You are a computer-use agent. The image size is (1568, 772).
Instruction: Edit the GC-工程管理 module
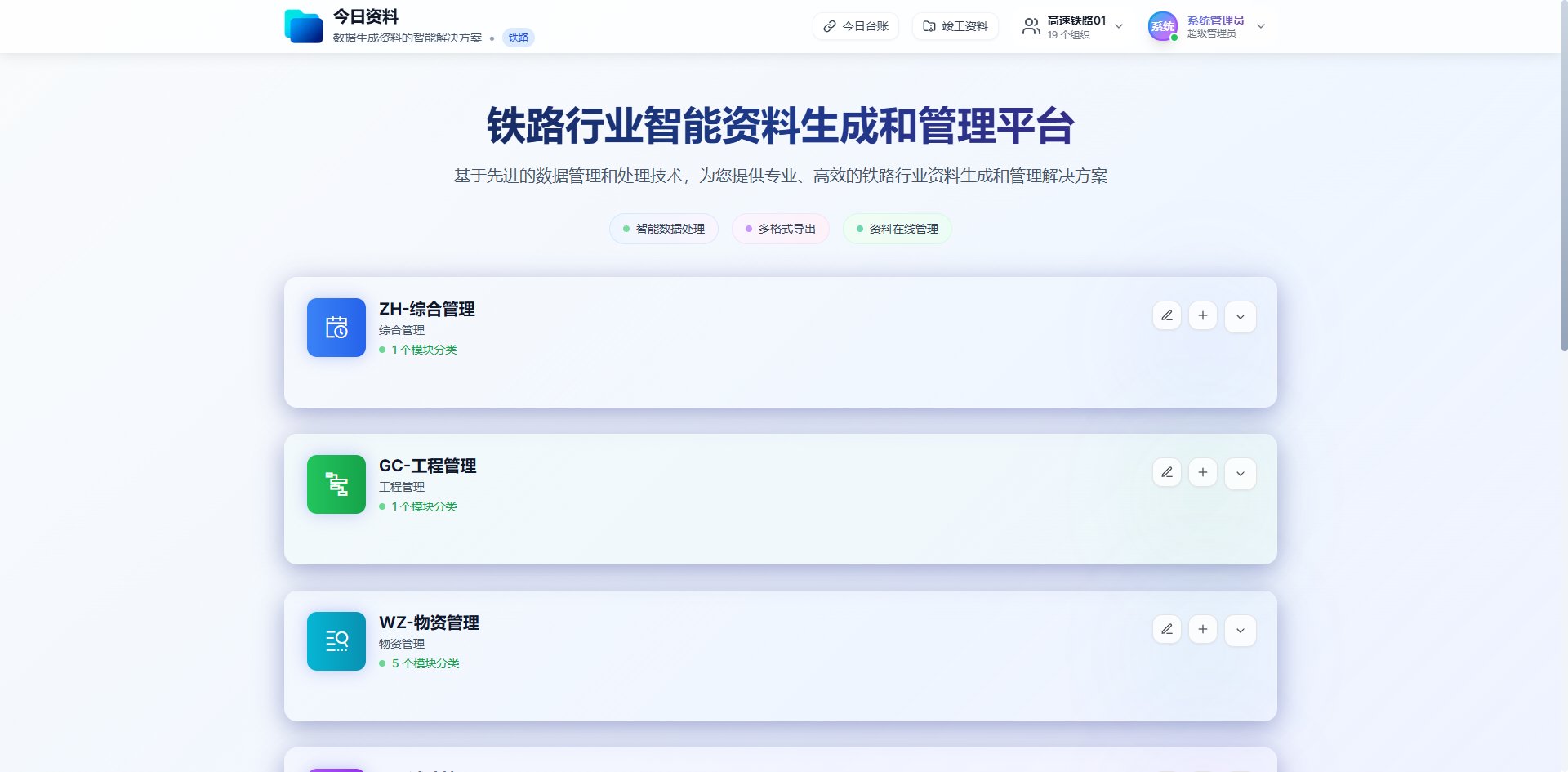click(x=1167, y=473)
